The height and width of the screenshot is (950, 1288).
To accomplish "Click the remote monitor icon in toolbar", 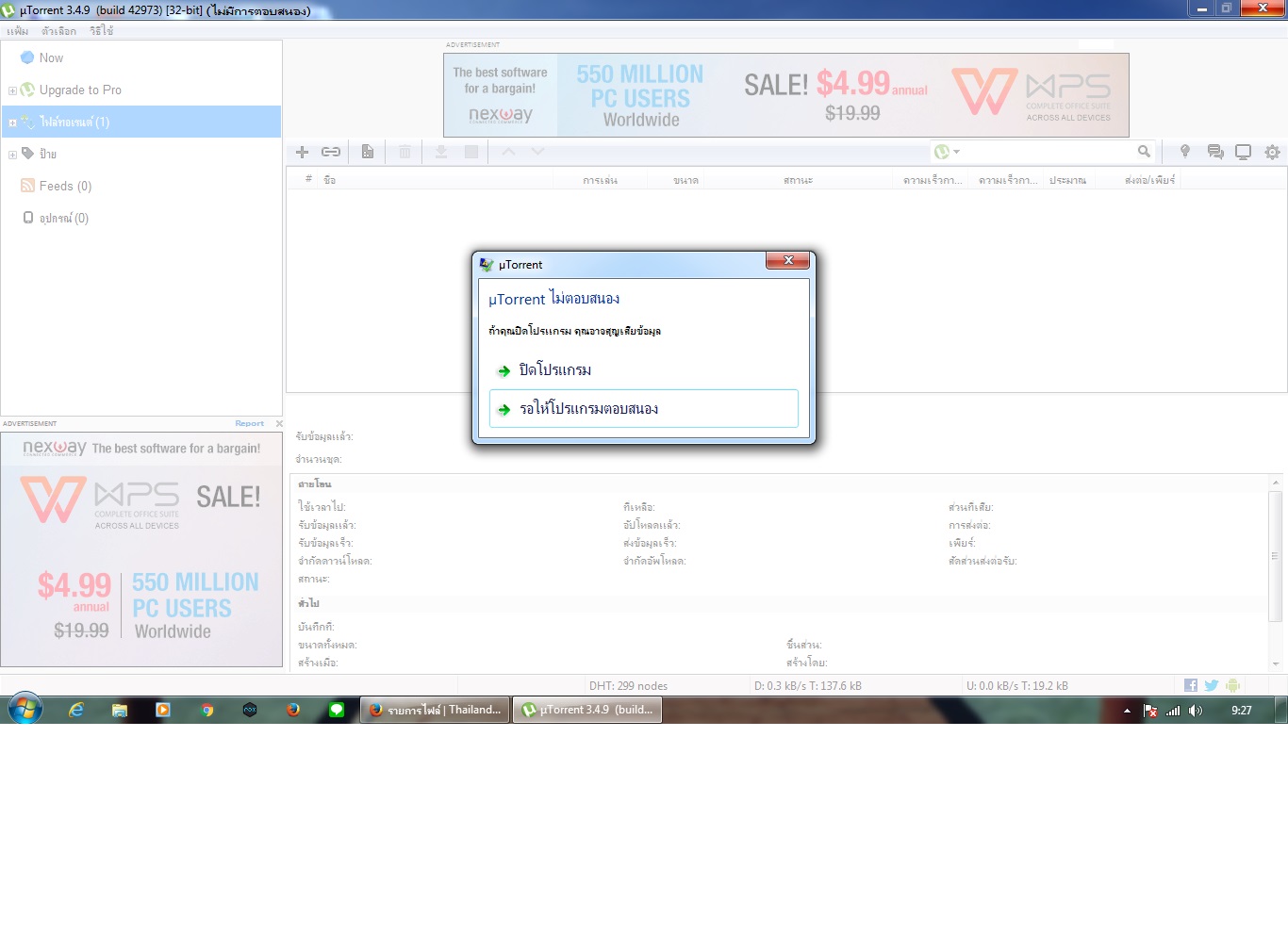I will pos(1244,152).
